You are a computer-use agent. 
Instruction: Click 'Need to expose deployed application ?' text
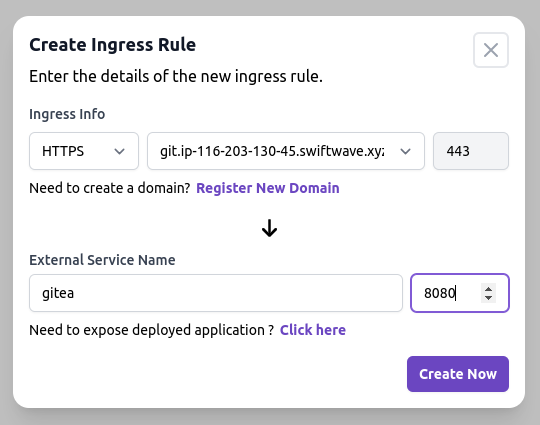152,330
